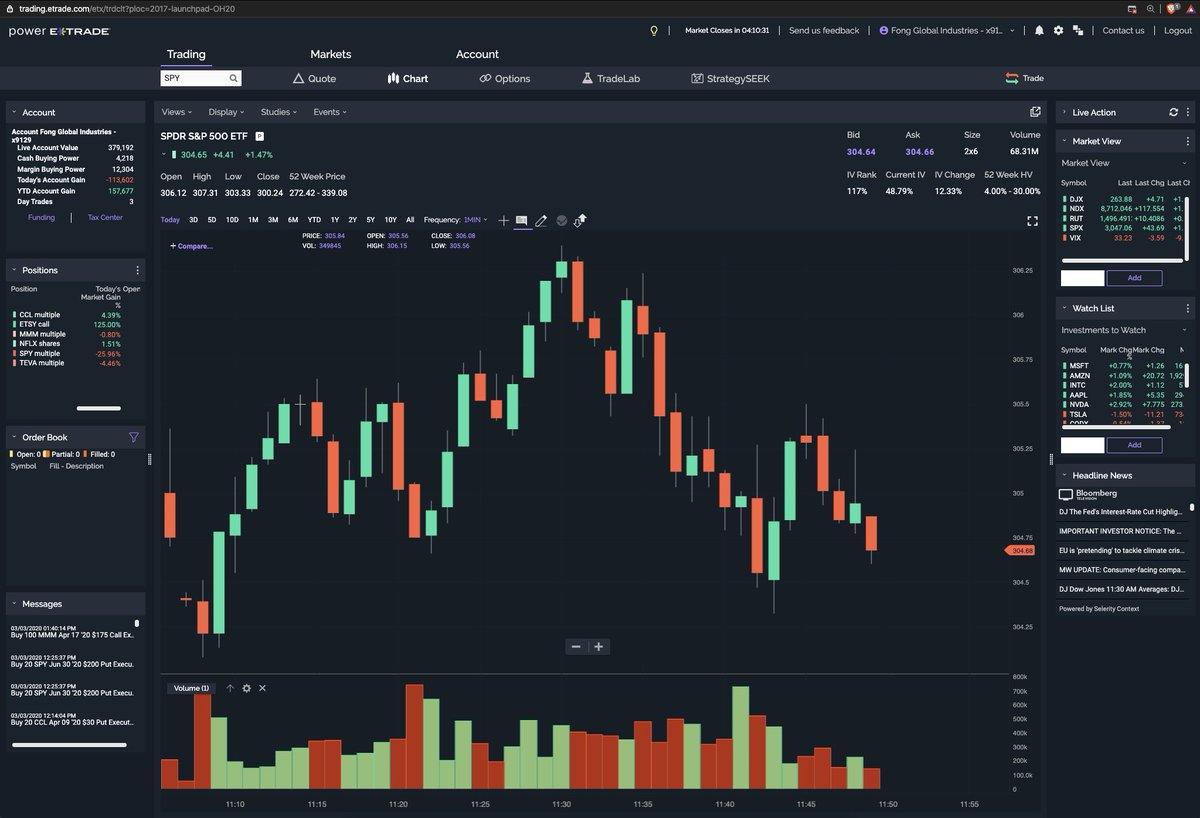The image size is (1200, 818).
Task: Open the Studies dropdown
Action: click(x=279, y=112)
